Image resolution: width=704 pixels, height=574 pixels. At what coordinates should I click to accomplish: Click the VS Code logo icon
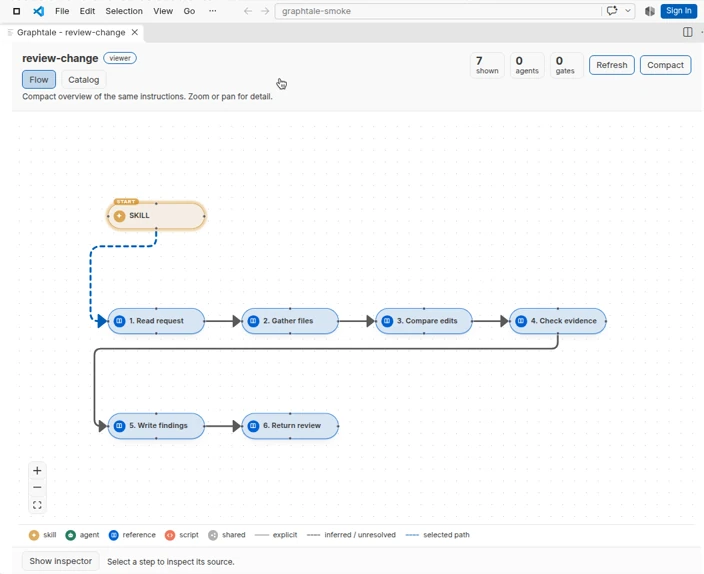point(39,11)
